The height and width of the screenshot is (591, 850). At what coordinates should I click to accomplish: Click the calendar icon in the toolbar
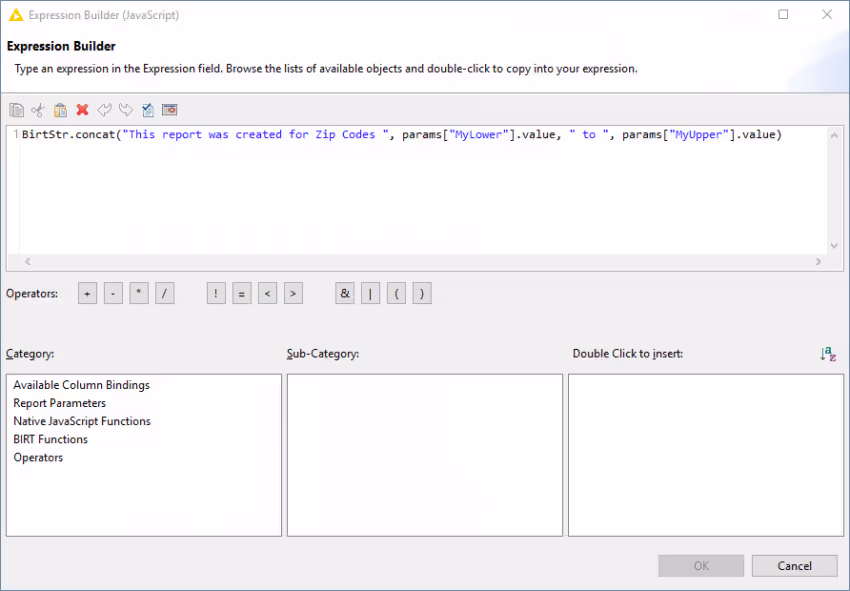pyautogui.click(x=170, y=110)
